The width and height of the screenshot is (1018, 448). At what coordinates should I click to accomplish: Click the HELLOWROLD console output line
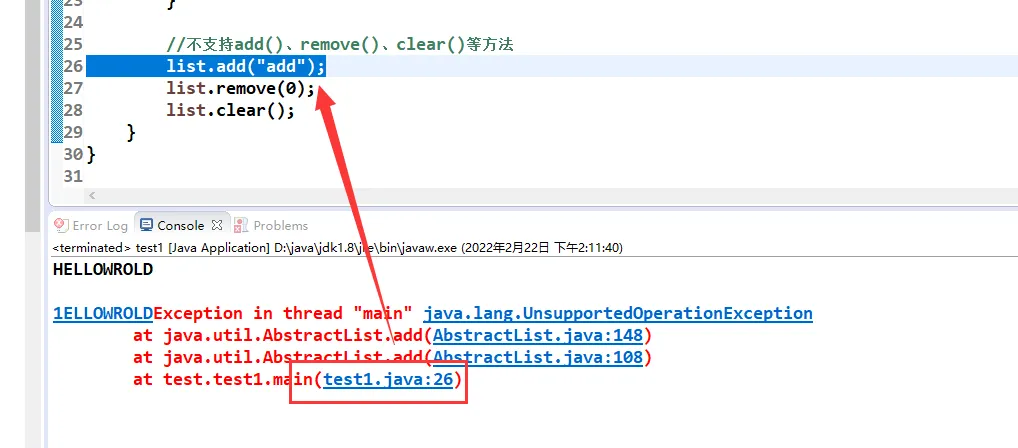pos(103,269)
